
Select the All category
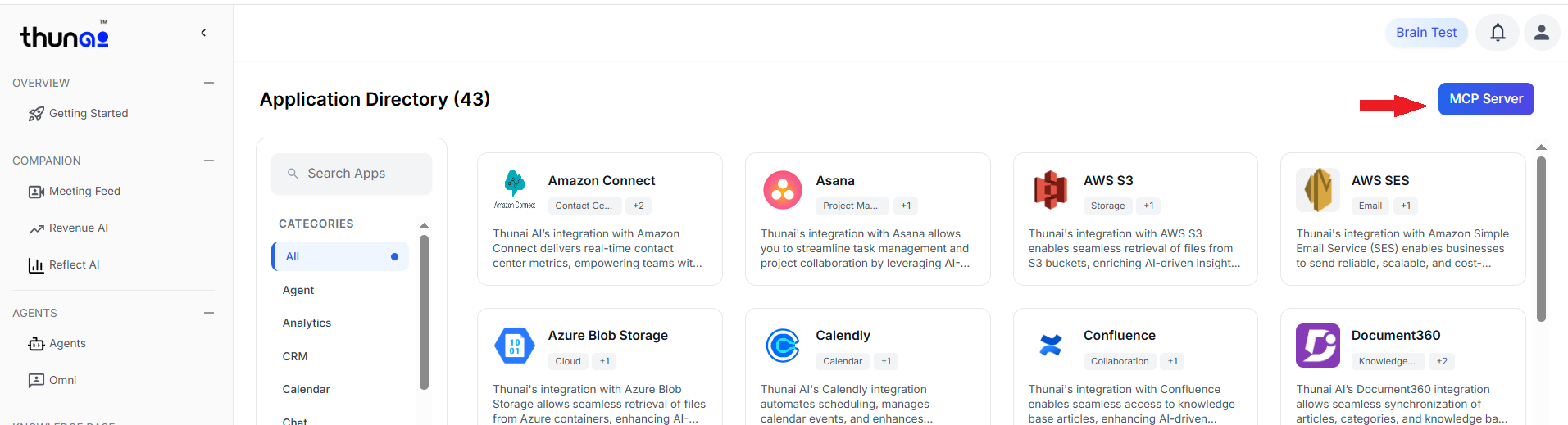tap(340, 256)
